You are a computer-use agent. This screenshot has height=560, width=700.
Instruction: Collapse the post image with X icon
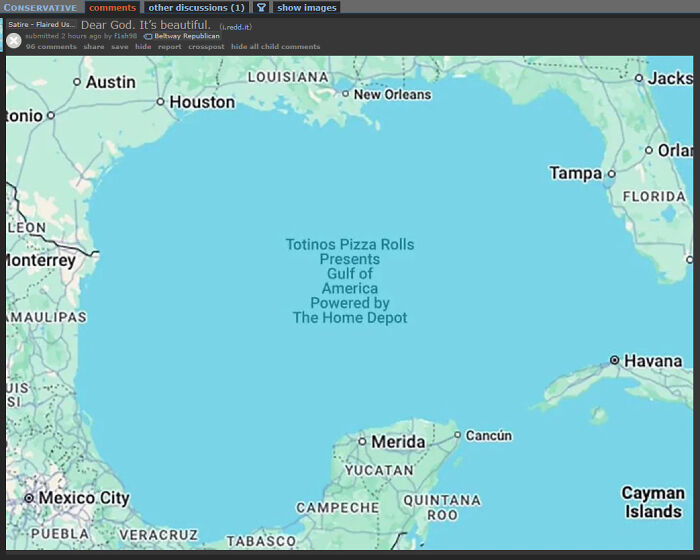(13, 41)
